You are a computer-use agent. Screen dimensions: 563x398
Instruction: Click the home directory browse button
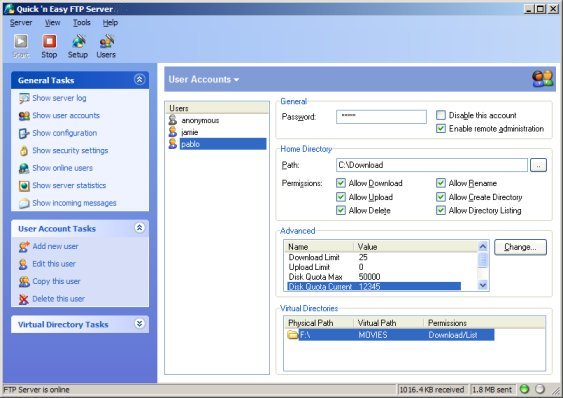pyautogui.click(x=538, y=165)
